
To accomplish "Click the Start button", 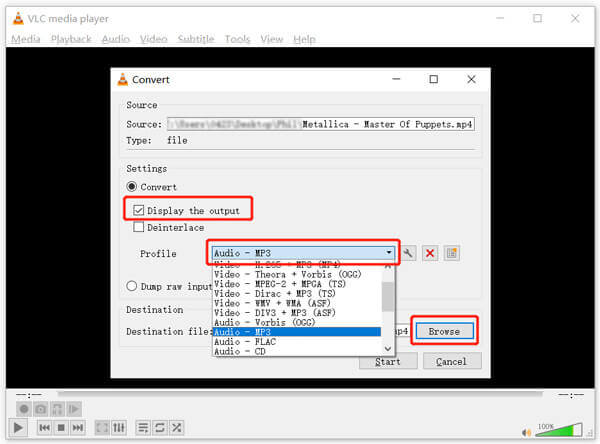I will pyautogui.click(x=388, y=361).
